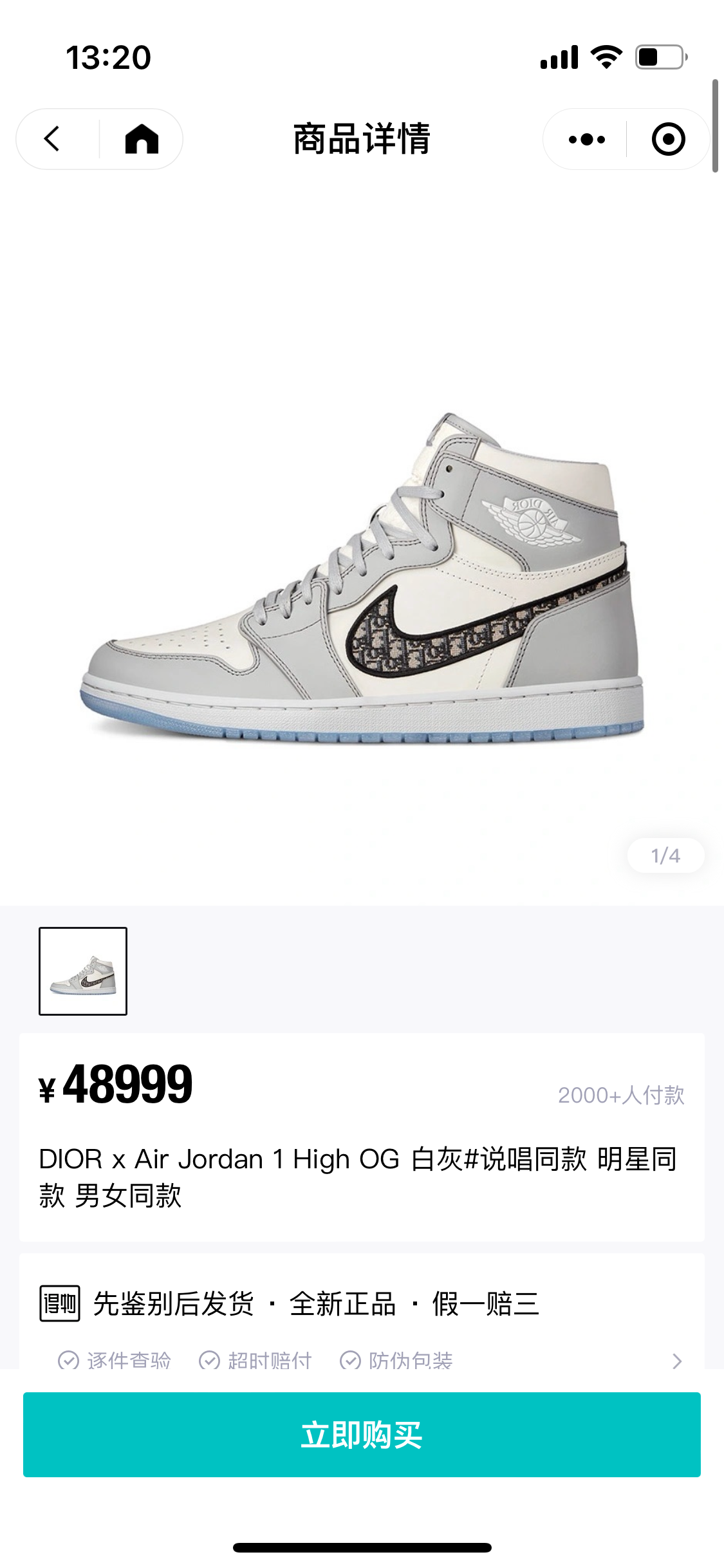Open the product title DIOR x Air Jordan 1
724x1568 pixels.
[358, 1177]
